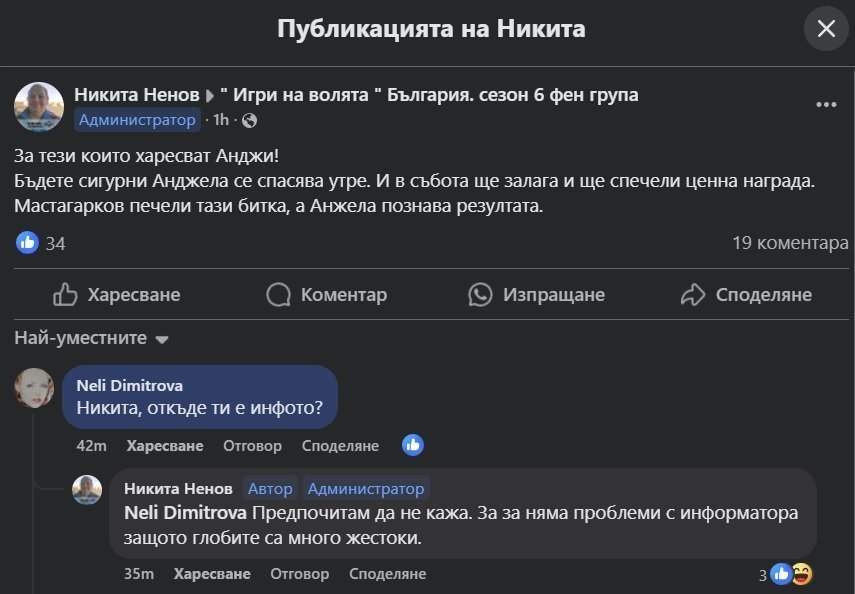Screen dimensions: 855x594
Task: Click the blue like reaction icon under post
Action: coord(28,242)
